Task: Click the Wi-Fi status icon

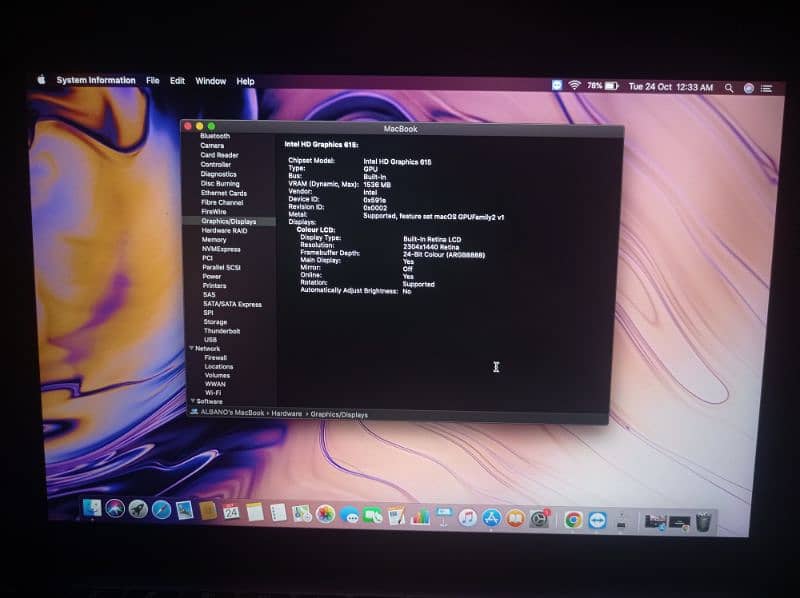Action: [574, 86]
